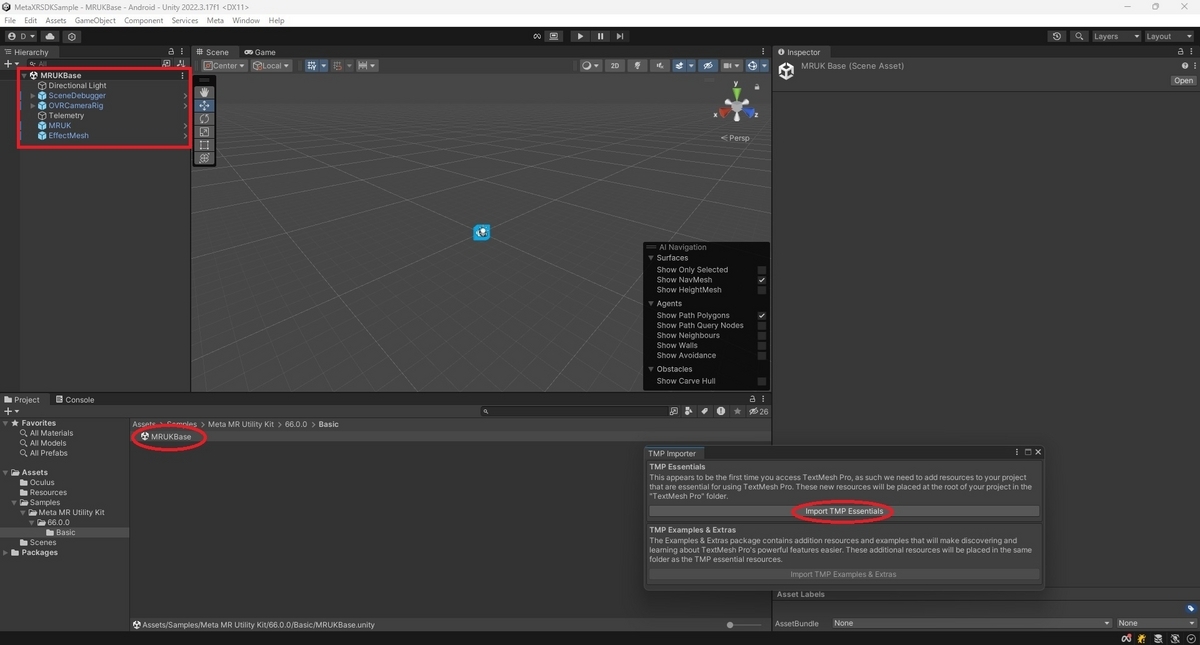This screenshot has height=645, width=1200.
Task: Toggle scene visibility hidden-objects icon
Action: tap(708, 66)
